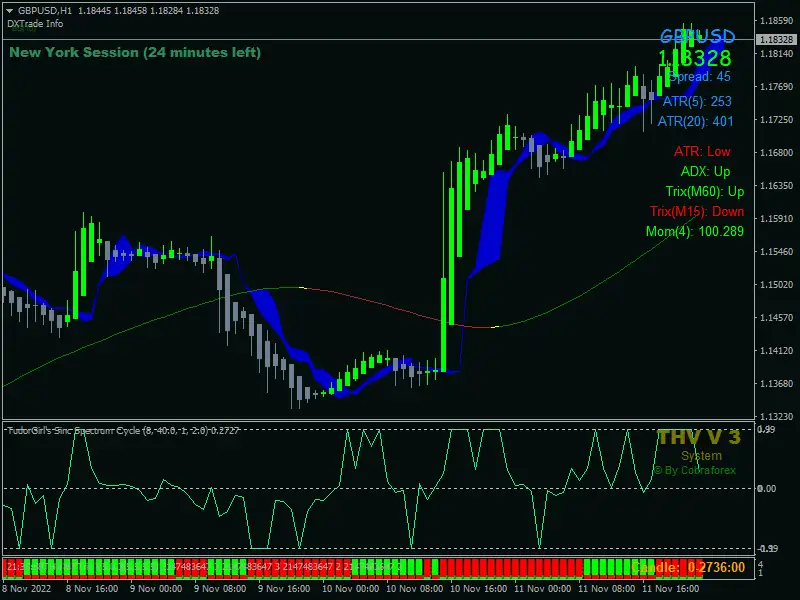
Task: Click the 1.15910 price axis label
Action: tap(777, 218)
